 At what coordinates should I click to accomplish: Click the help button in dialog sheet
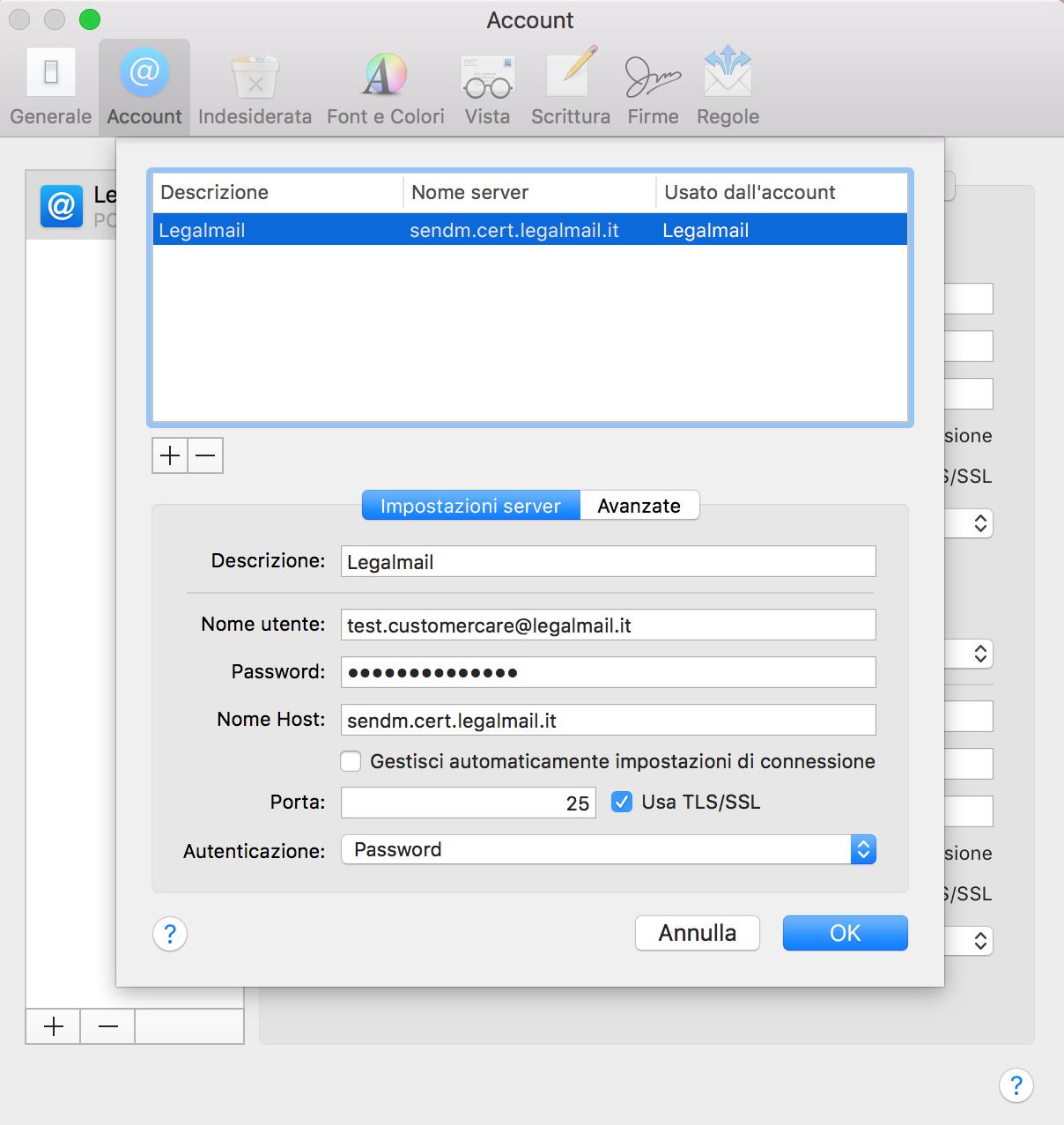(170, 934)
